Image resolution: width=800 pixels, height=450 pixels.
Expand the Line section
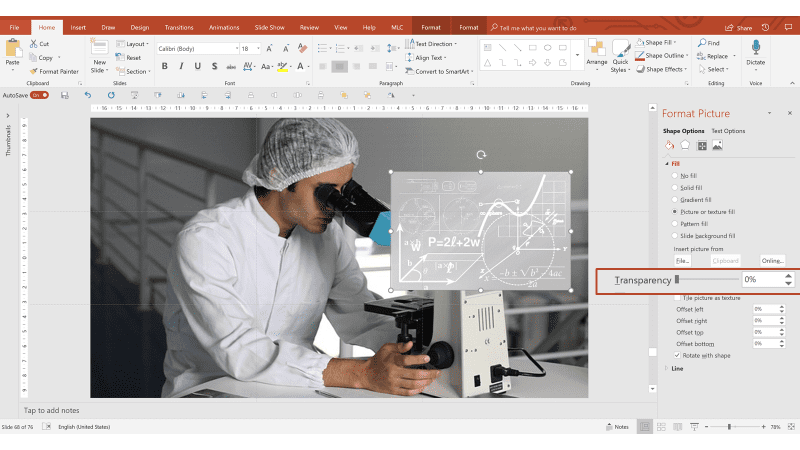point(667,368)
